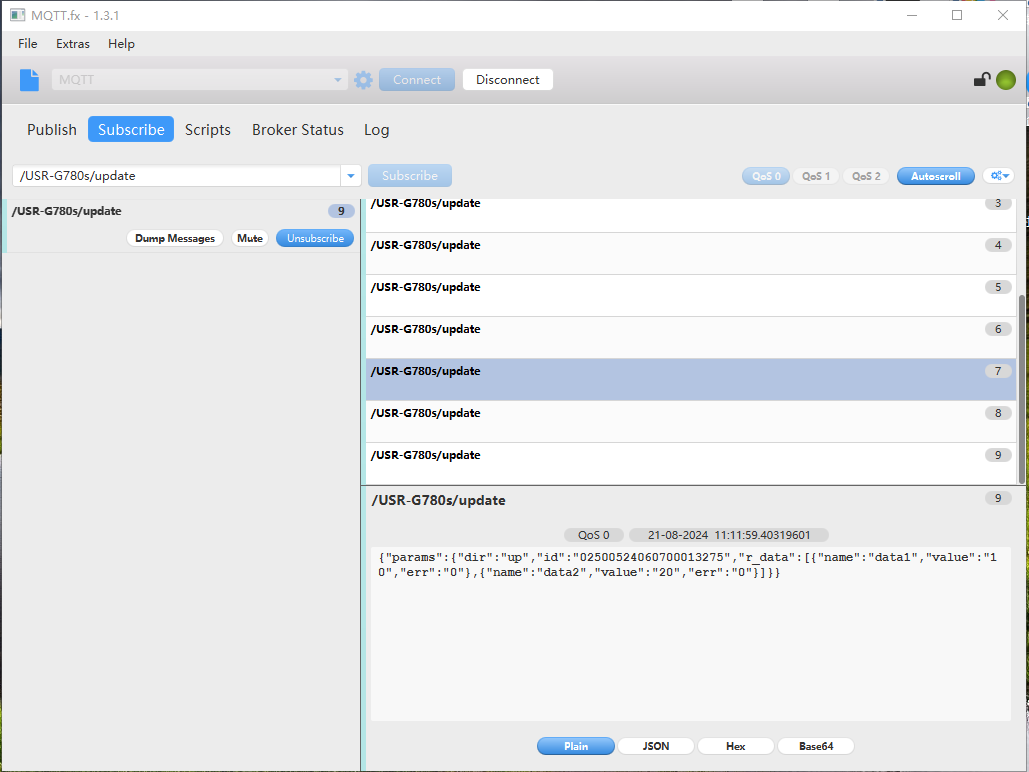
Task: Select QoS 0 for the subscription
Action: pos(764,176)
